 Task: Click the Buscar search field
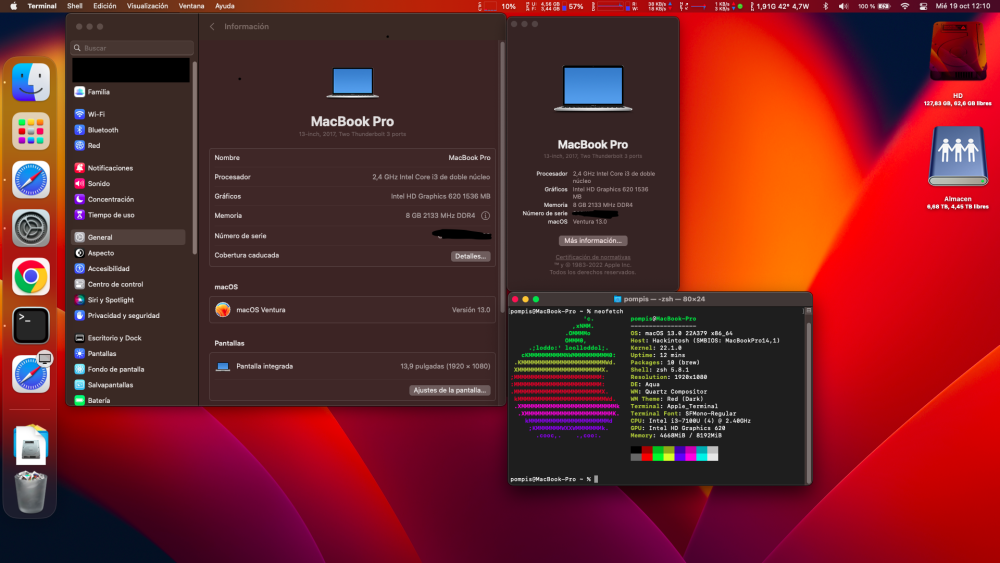click(x=132, y=48)
